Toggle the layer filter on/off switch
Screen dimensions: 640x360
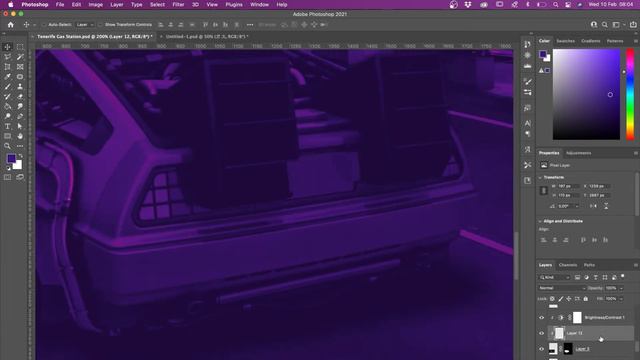pyautogui.click(x=623, y=277)
